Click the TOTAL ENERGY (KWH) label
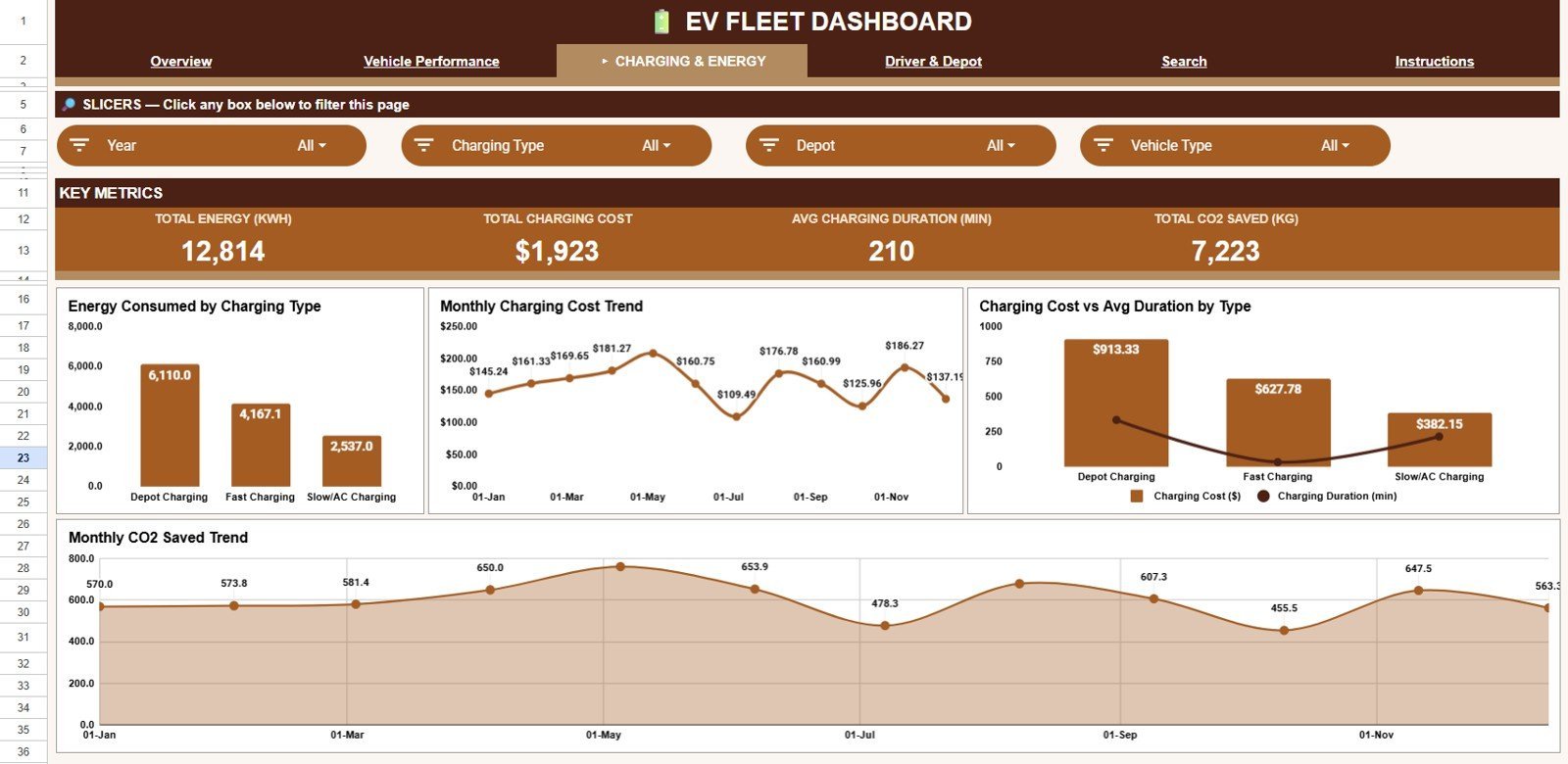Screen dimensions: 1568x764 (223, 219)
